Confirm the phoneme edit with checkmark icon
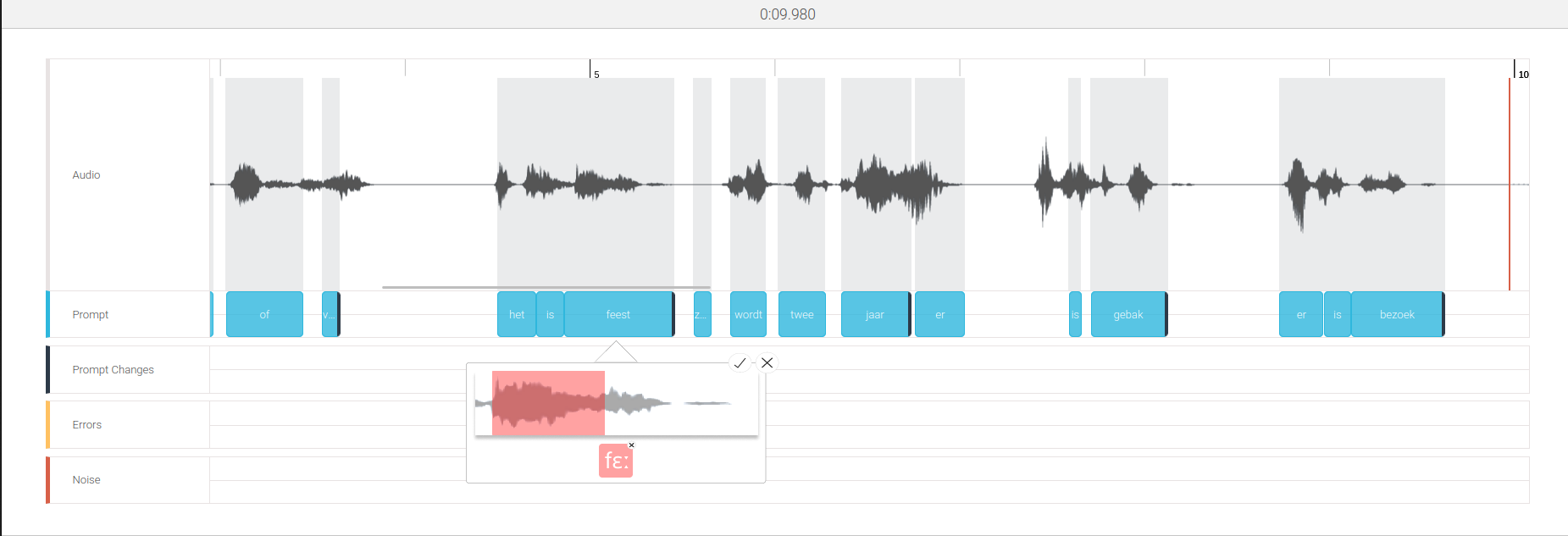Image resolution: width=1568 pixels, height=536 pixels. [x=740, y=362]
